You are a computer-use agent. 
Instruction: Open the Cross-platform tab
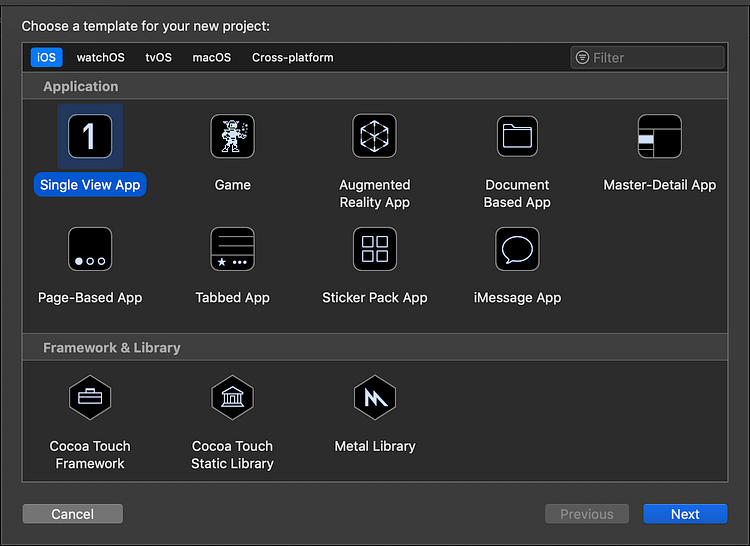(x=293, y=57)
